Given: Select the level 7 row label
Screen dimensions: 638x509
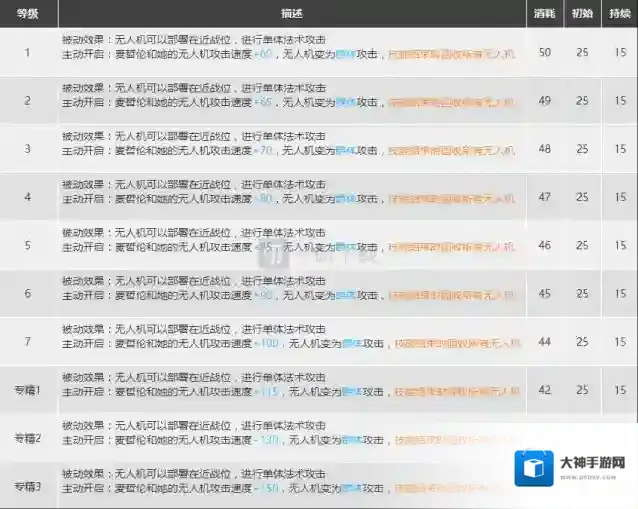Looking at the screenshot, I should tap(28, 342).
